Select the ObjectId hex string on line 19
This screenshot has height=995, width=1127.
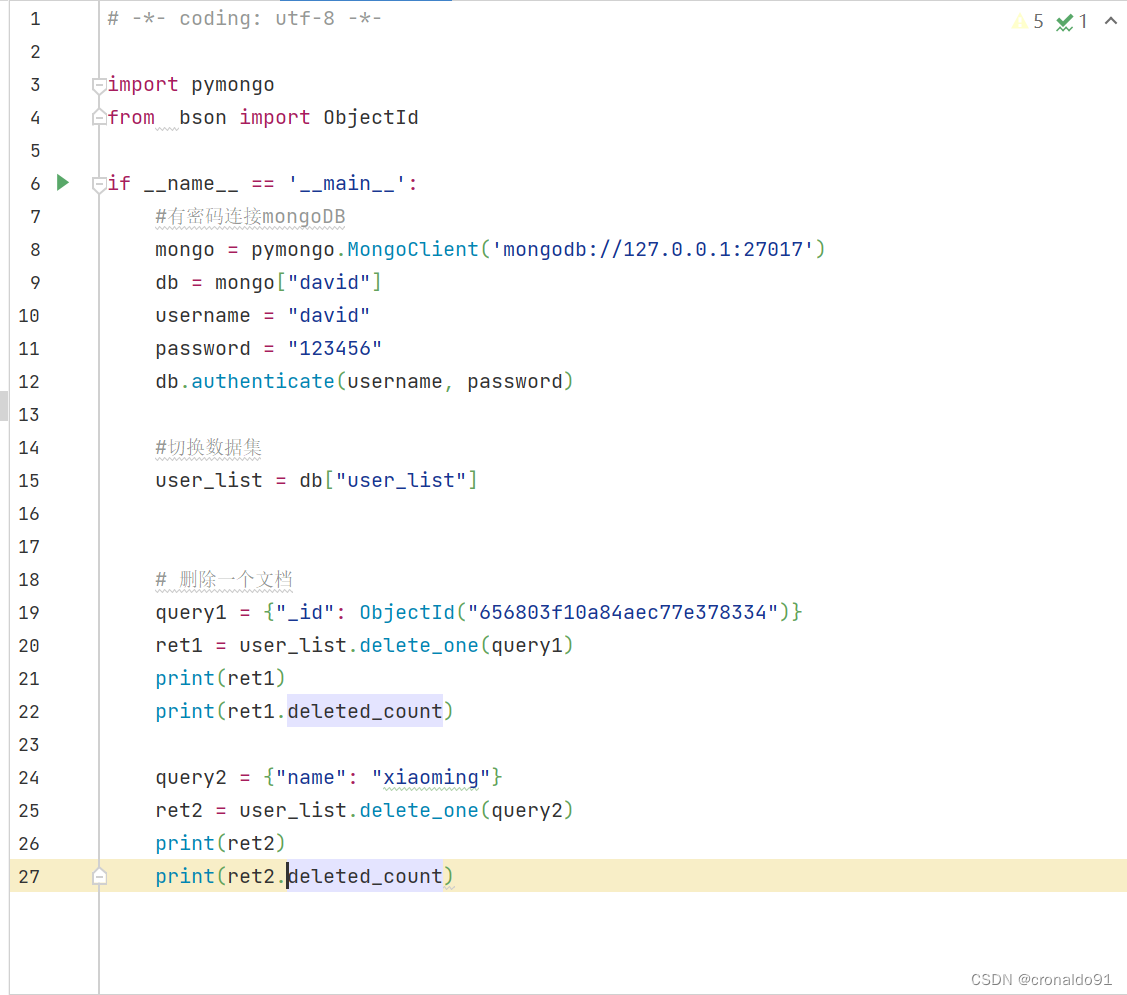tap(623, 613)
